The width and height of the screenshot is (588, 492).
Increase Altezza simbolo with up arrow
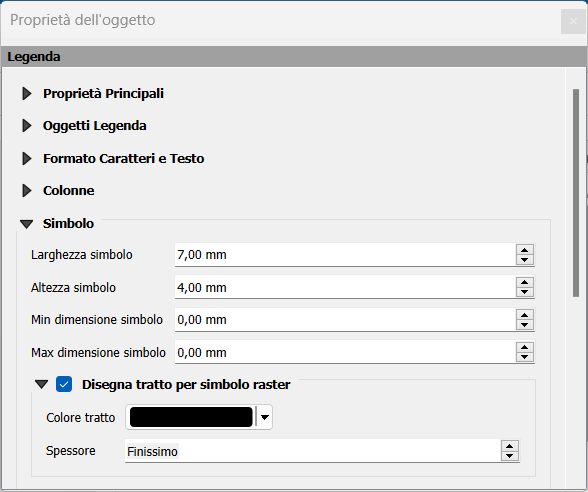[x=525, y=282]
